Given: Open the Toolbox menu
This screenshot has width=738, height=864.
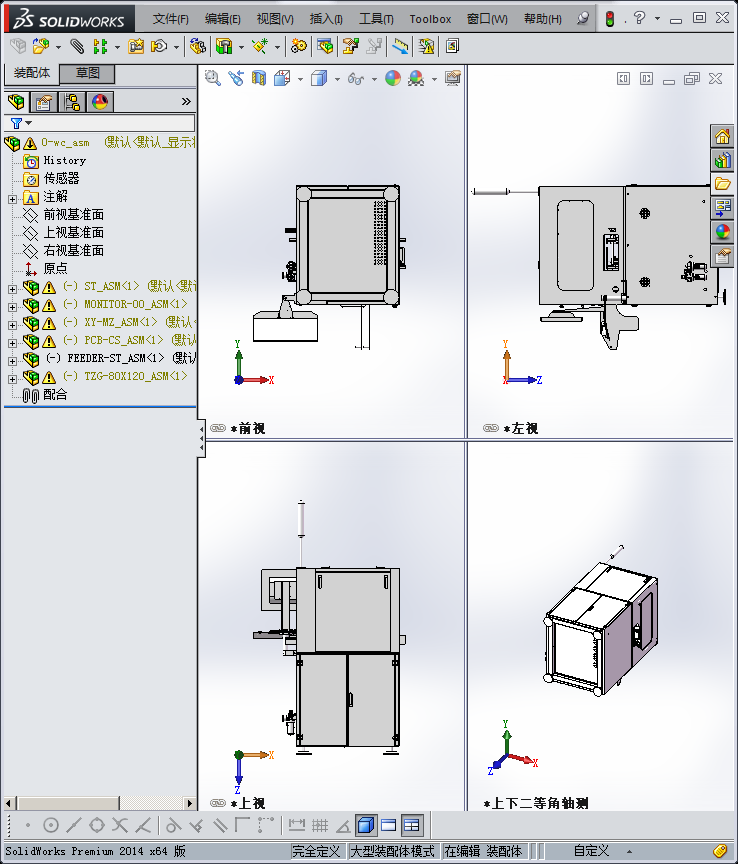Looking at the screenshot, I should click(x=430, y=19).
